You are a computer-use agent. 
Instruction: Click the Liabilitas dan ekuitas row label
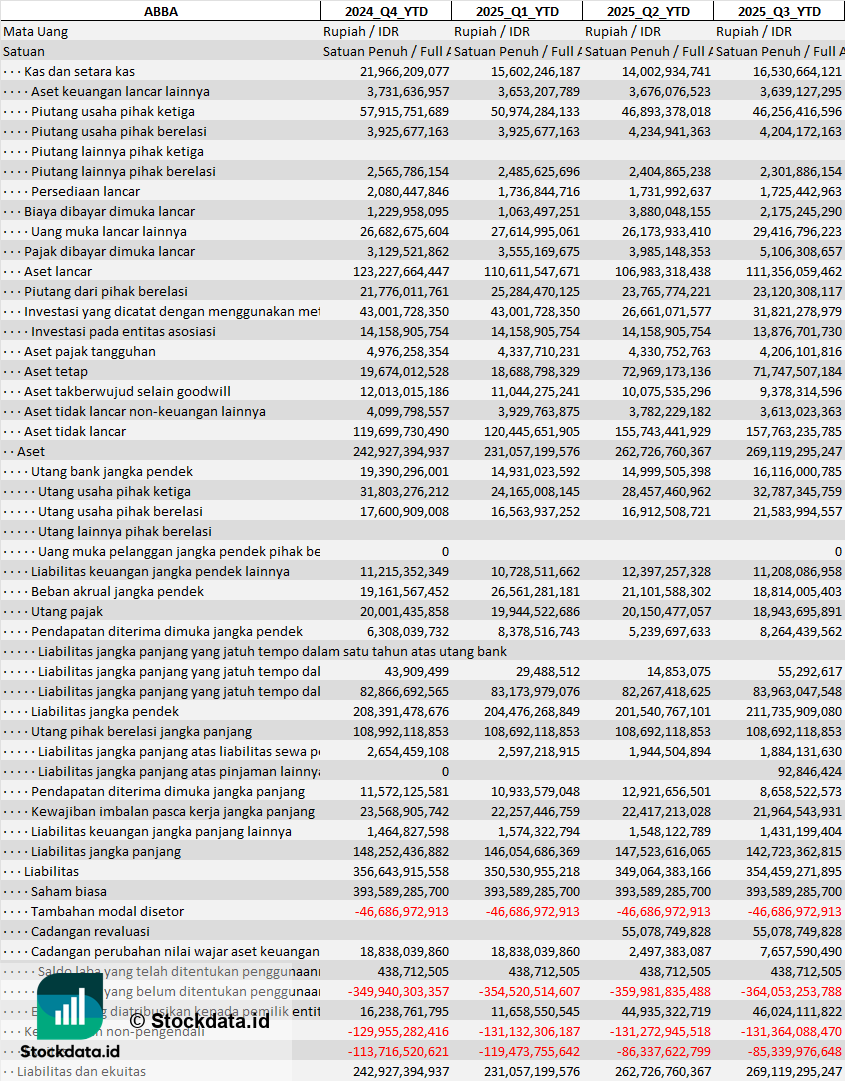81,1071
